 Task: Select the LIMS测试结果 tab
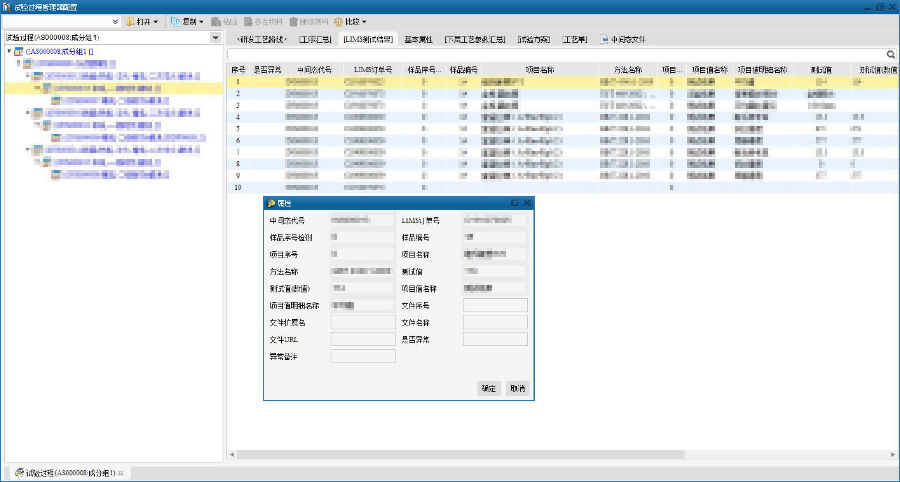point(368,40)
